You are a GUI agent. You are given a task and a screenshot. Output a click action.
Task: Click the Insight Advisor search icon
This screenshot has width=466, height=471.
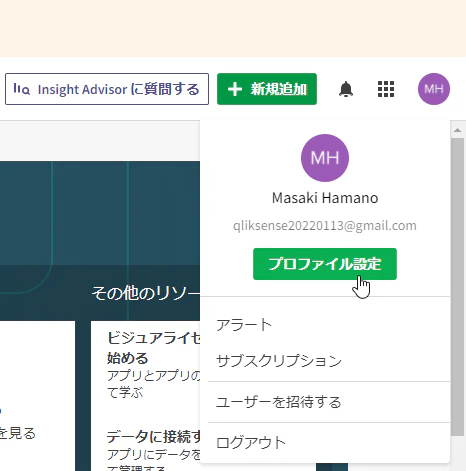point(21,89)
